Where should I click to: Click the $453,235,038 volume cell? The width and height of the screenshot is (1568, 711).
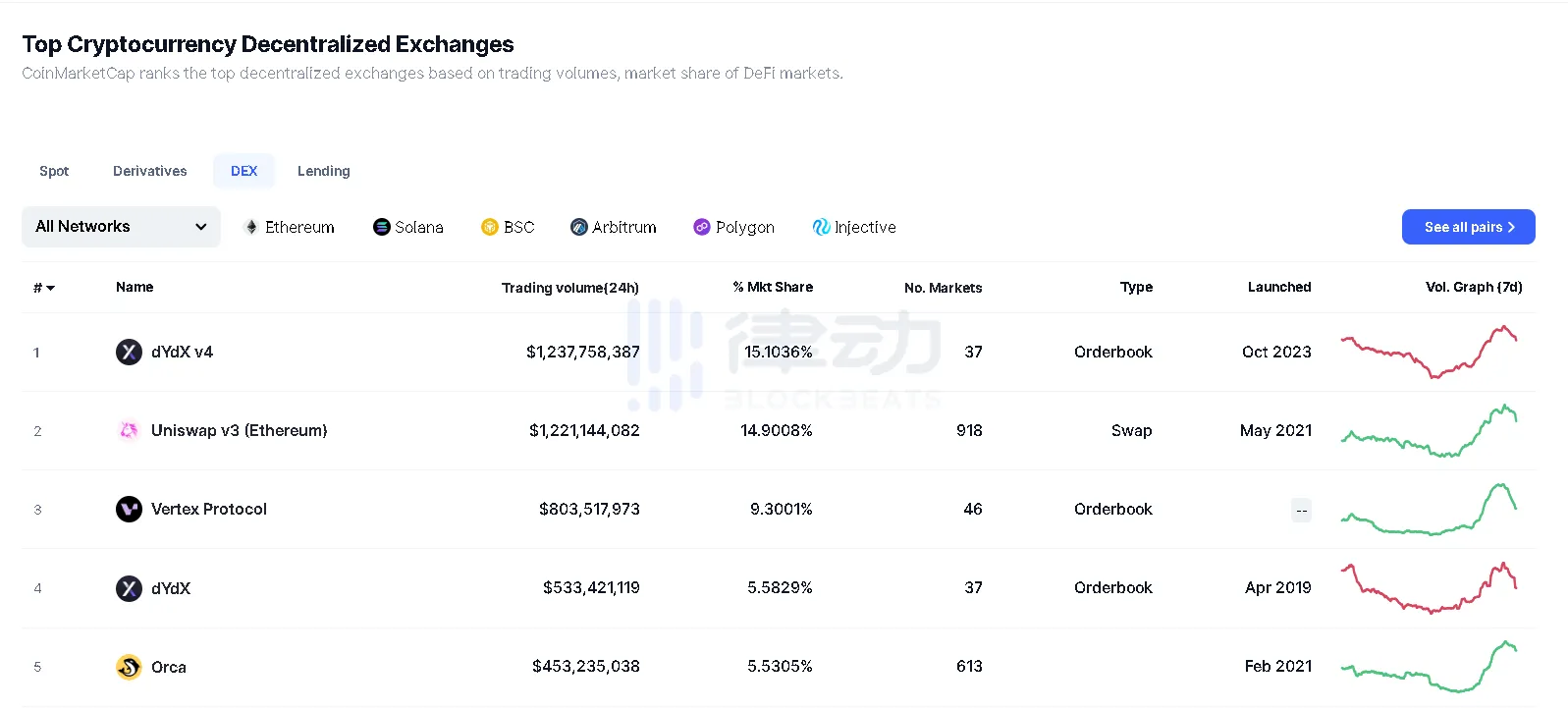(x=586, y=666)
